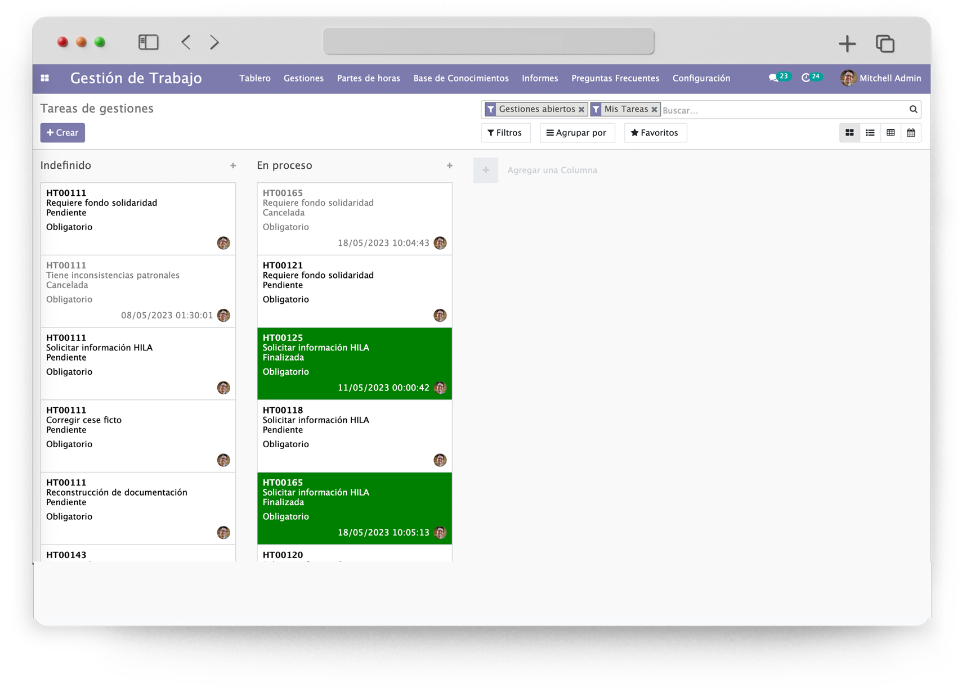Click the search magnifier icon
Viewport: 962px width, 688px height.
pyautogui.click(x=913, y=110)
